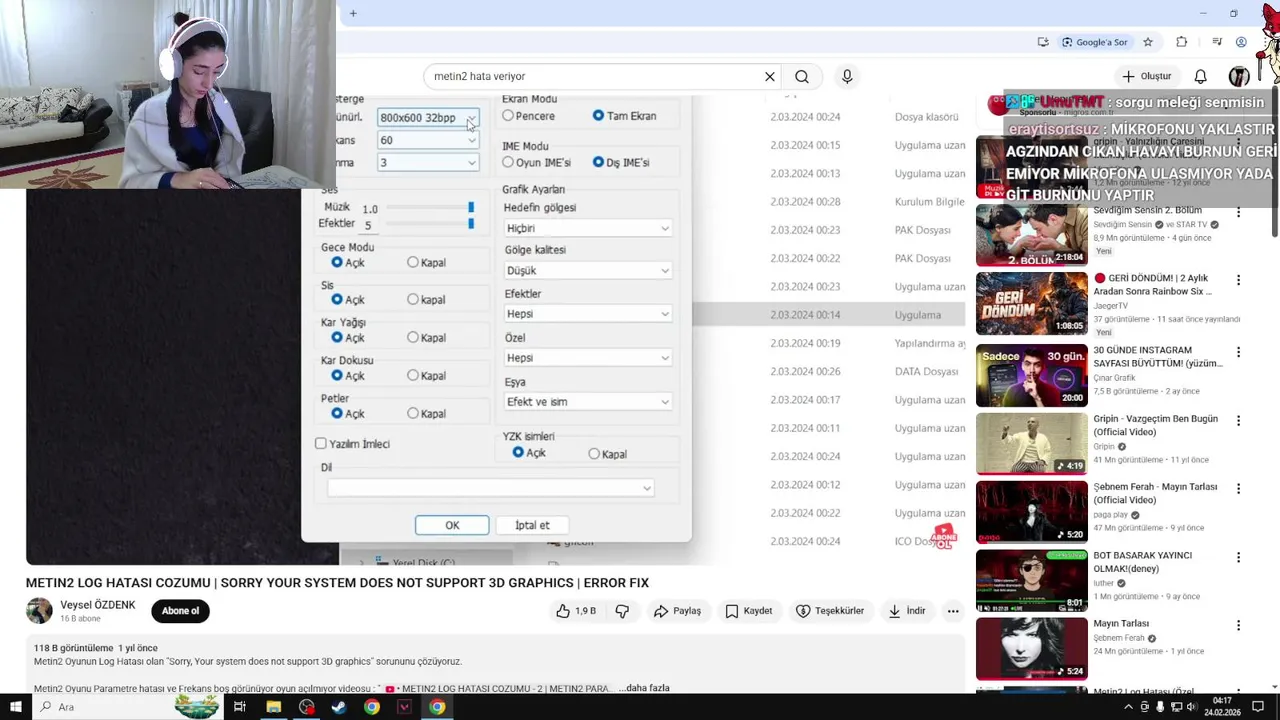Image resolution: width=1280 pixels, height=720 pixels.
Task: Like the video (1,9 B)
Action: click(576, 611)
